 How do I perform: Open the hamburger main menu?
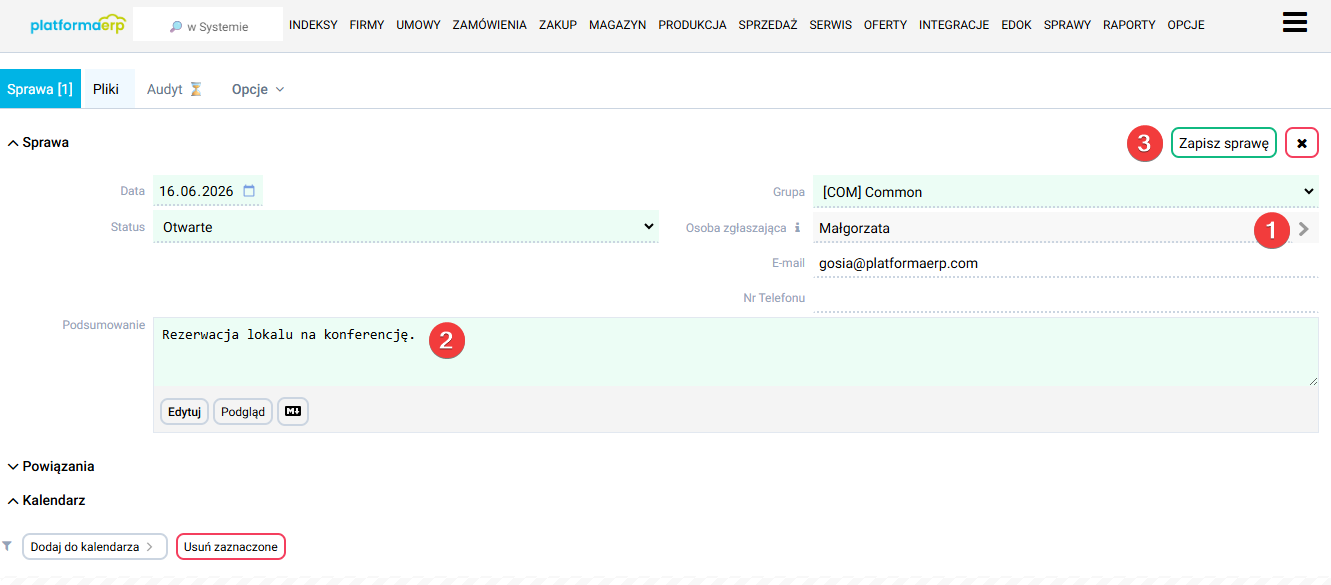(x=1294, y=23)
